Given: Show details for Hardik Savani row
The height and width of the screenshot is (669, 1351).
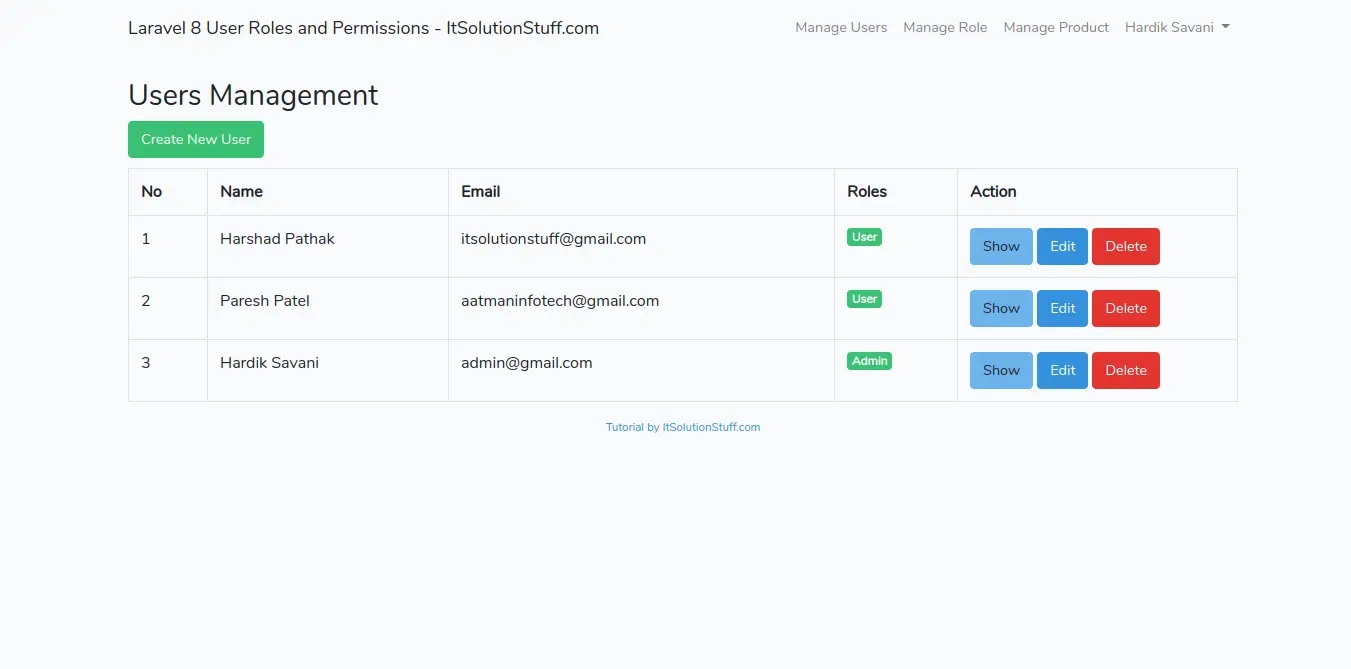Looking at the screenshot, I should (1001, 371).
